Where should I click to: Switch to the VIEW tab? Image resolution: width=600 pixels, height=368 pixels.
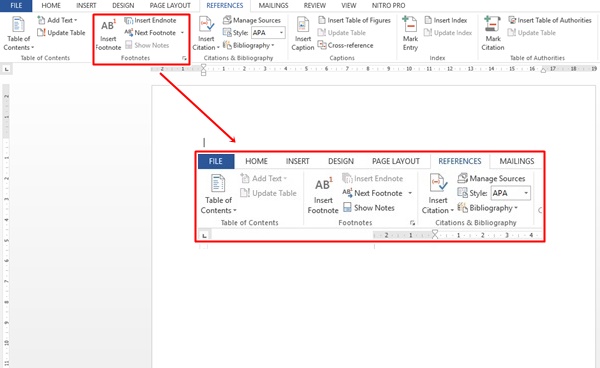point(348,5)
